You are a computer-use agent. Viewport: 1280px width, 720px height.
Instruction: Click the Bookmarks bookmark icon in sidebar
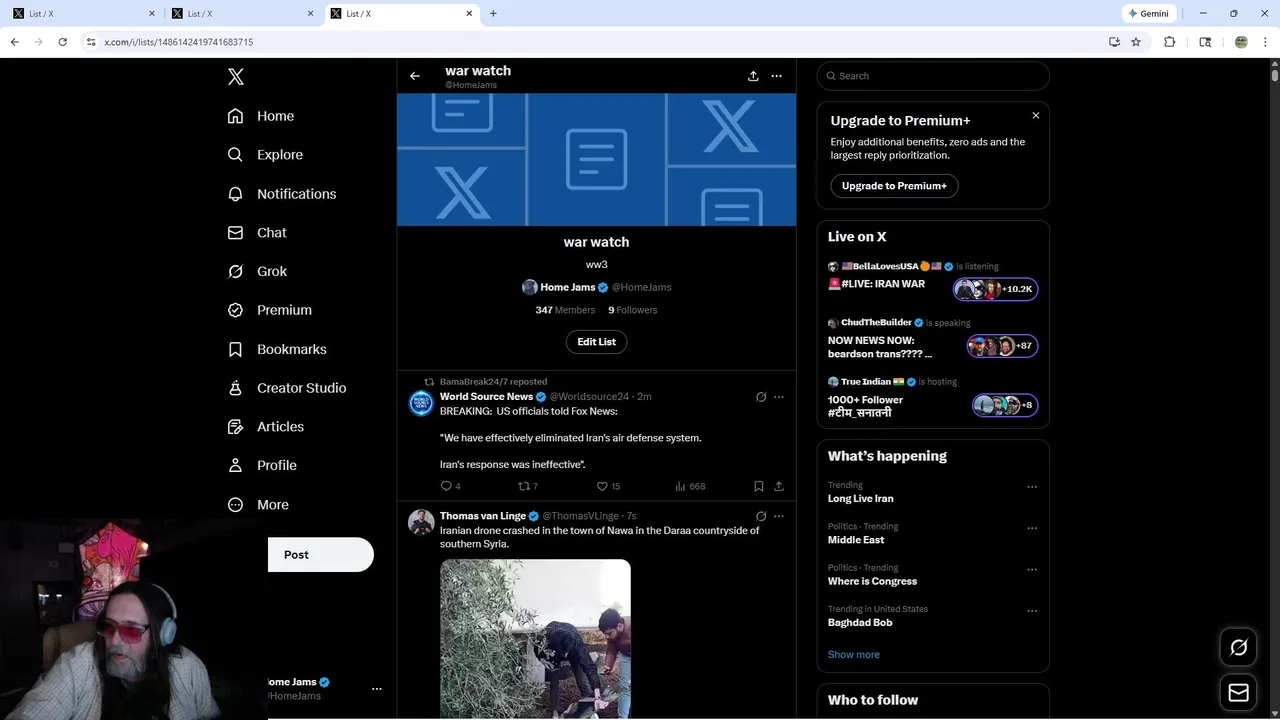point(236,349)
